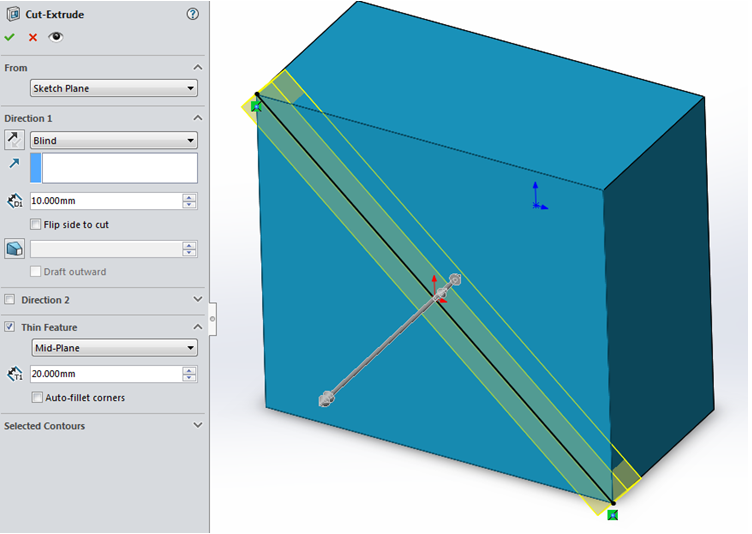Click the D1 depth icon
The height and width of the screenshot is (534, 752).
15,201
